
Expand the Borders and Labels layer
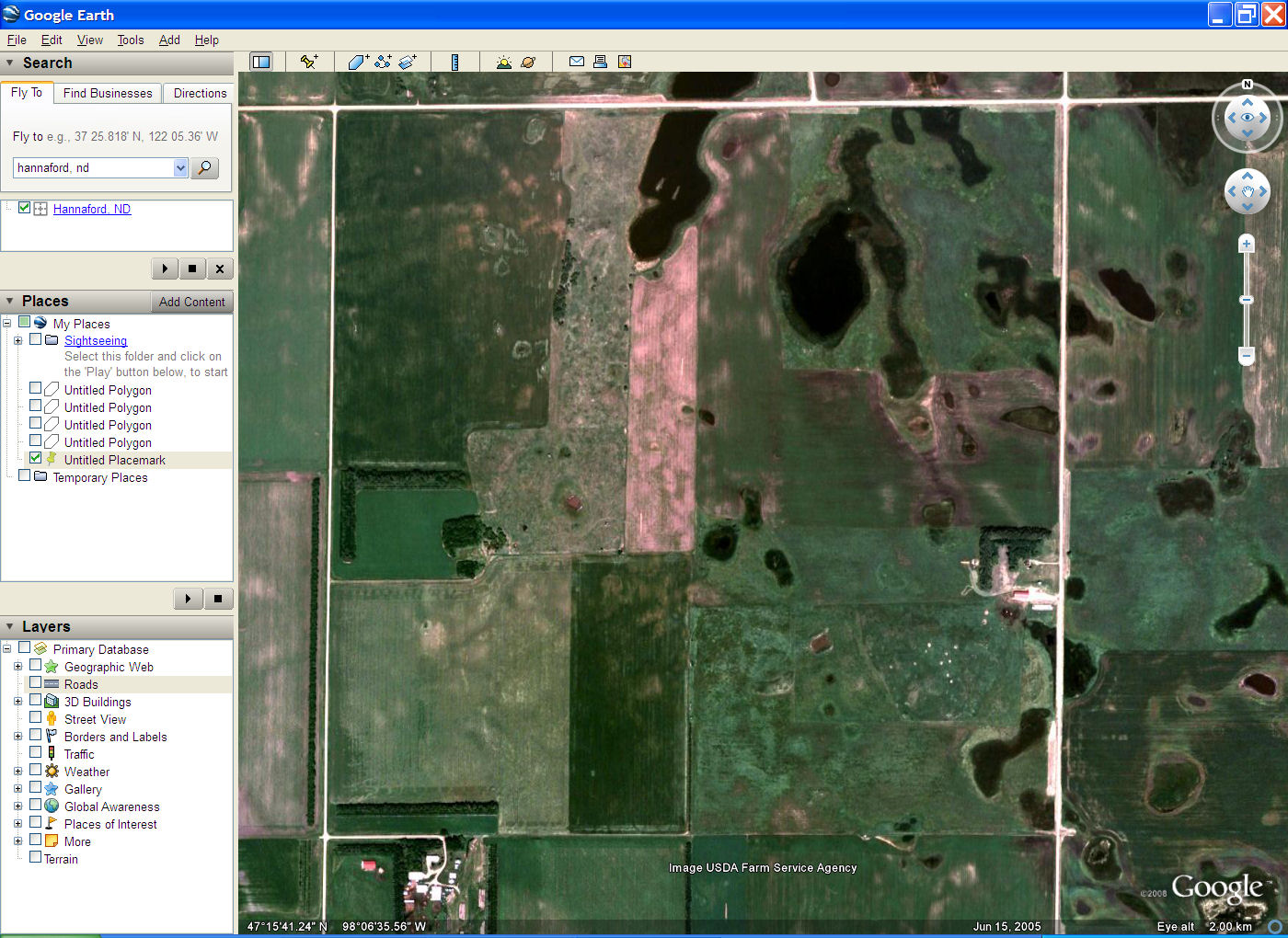(x=17, y=737)
